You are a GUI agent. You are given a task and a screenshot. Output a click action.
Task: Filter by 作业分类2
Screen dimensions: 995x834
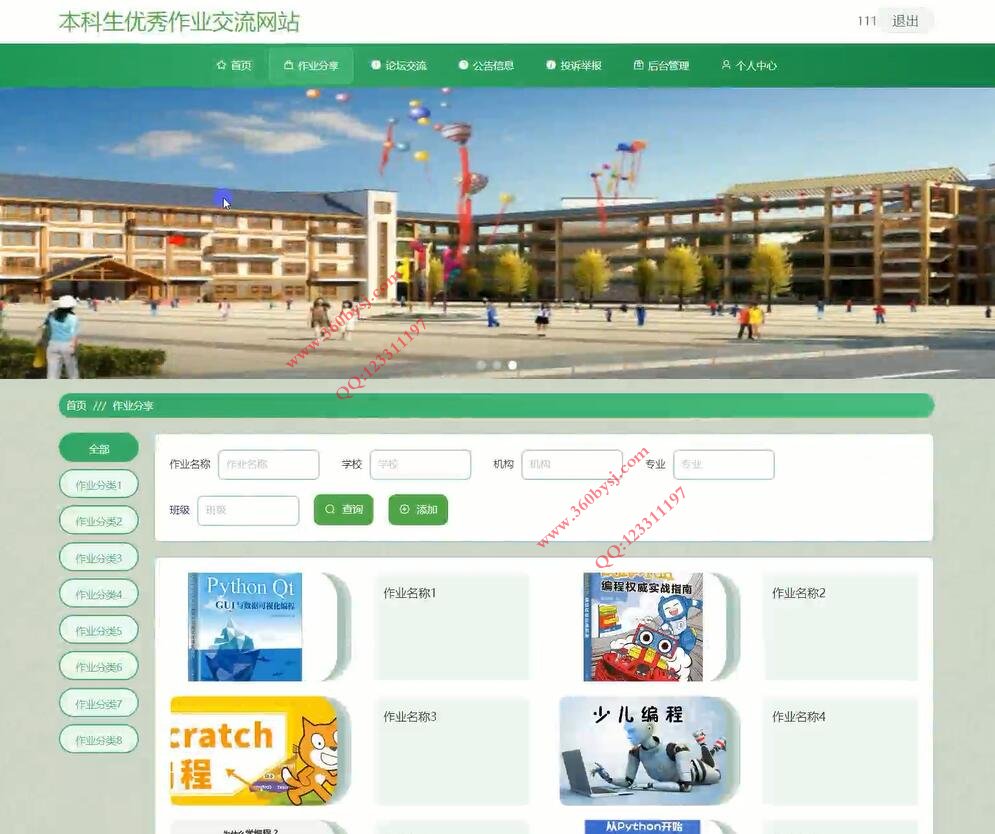tap(98, 521)
